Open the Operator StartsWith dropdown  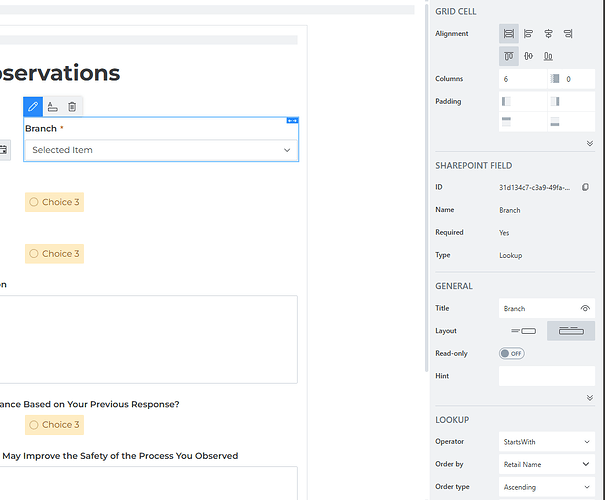546,441
